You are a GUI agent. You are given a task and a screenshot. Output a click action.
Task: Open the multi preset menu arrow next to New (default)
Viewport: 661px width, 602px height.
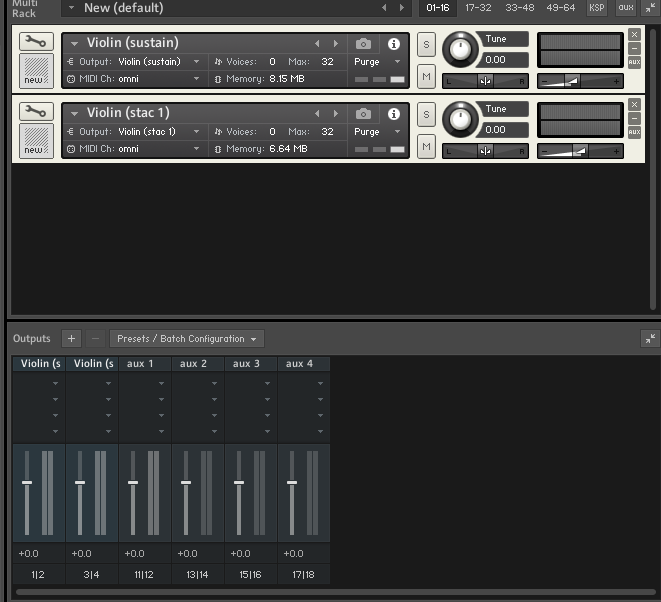(x=71, y=8)
